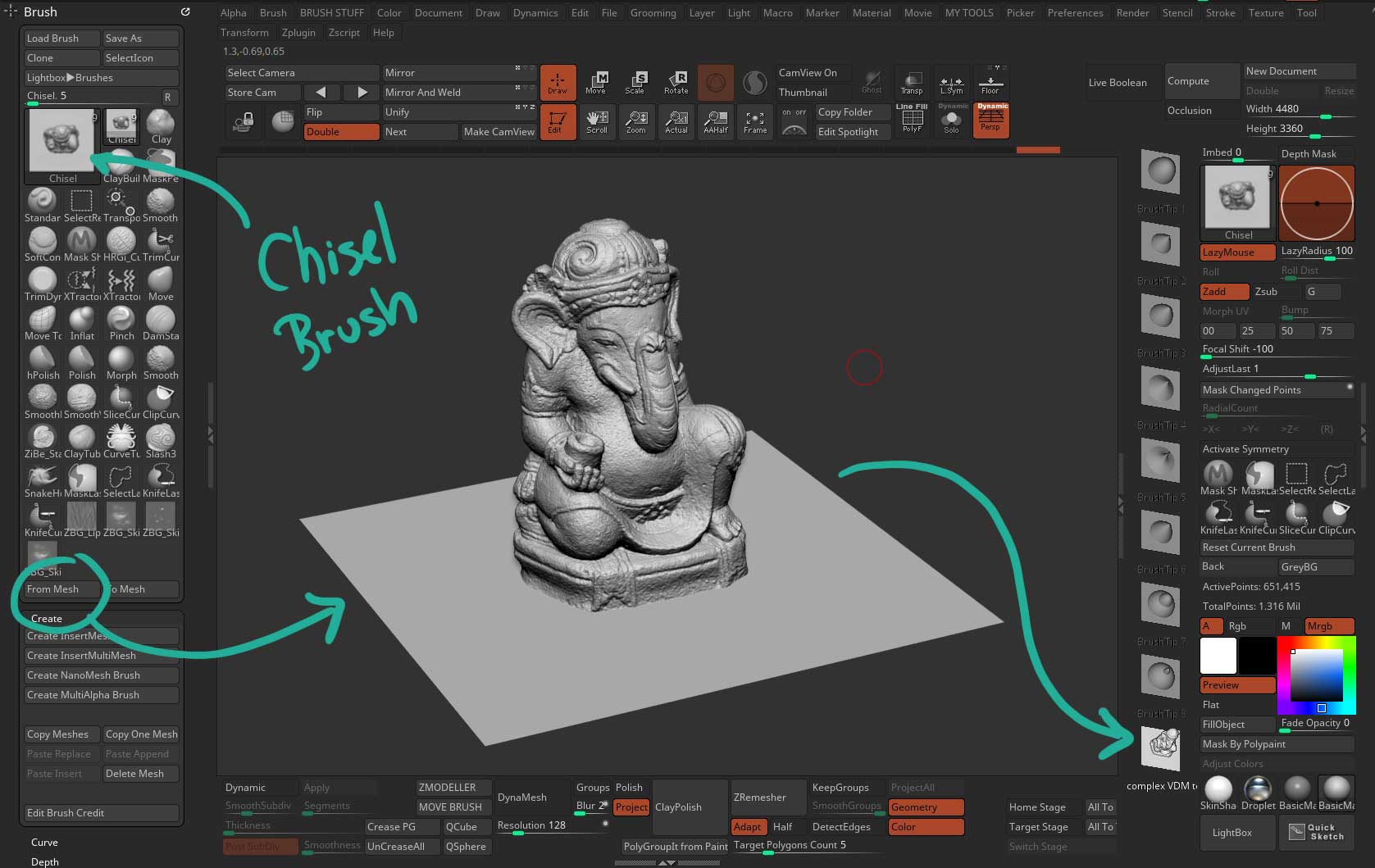Toggle Solo mode
This screenshot has height=868, width=1375.
tap(952, 120)
